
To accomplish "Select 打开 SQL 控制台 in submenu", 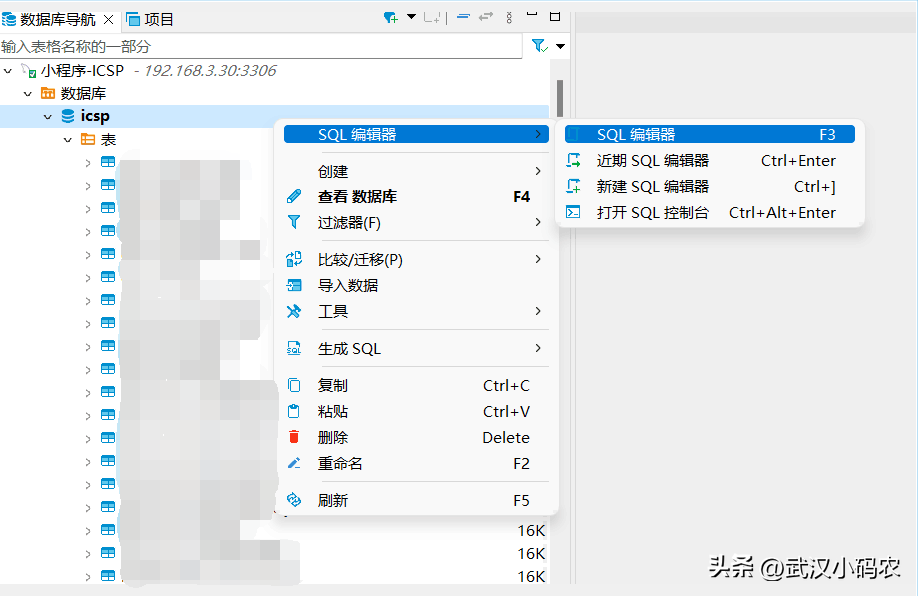I will [652, 212].
